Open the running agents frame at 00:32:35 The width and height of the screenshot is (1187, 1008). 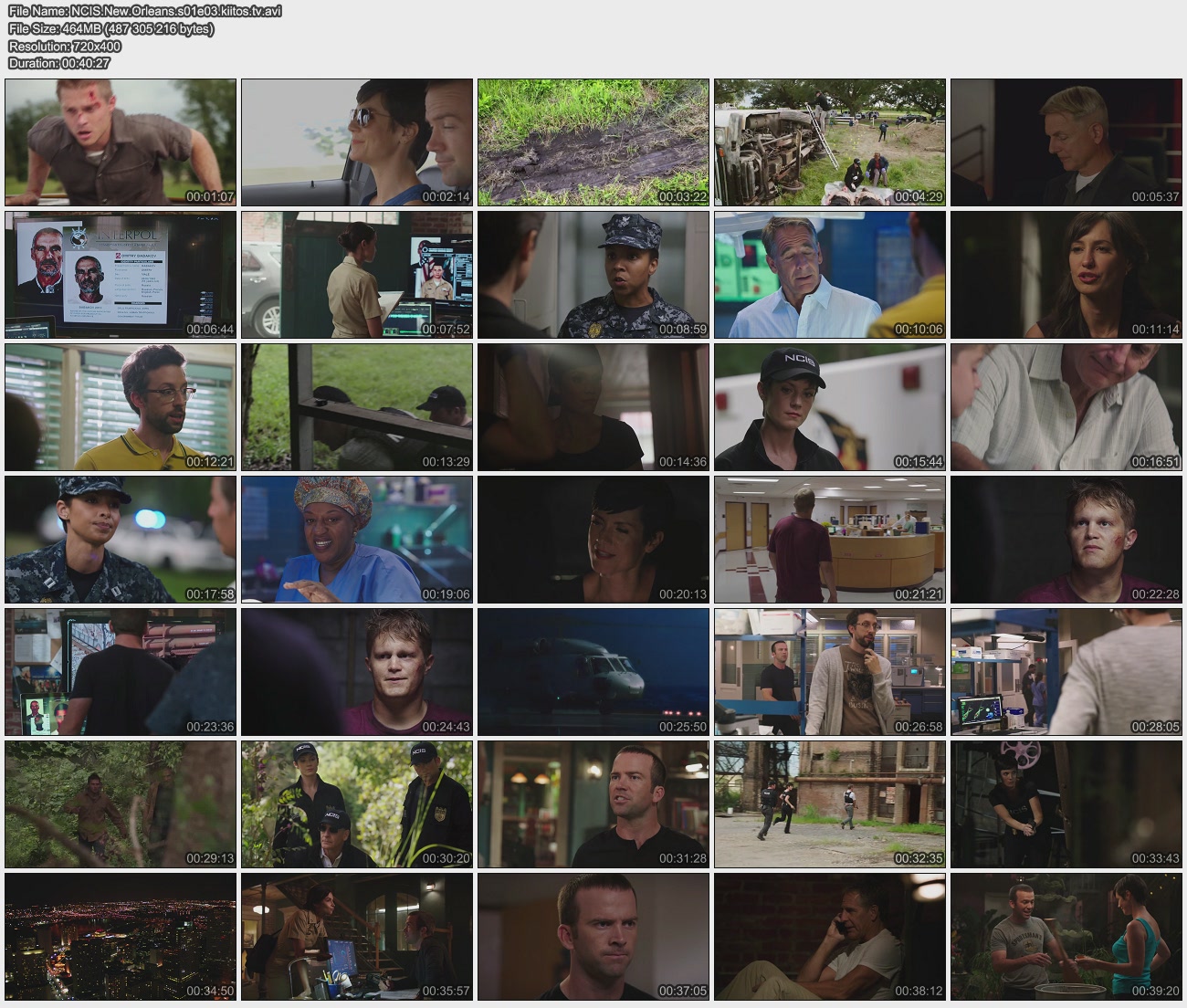830,804
